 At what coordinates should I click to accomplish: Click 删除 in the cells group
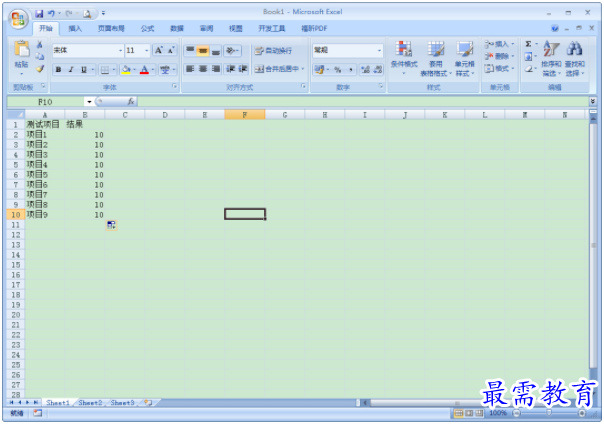coord(499,56)
